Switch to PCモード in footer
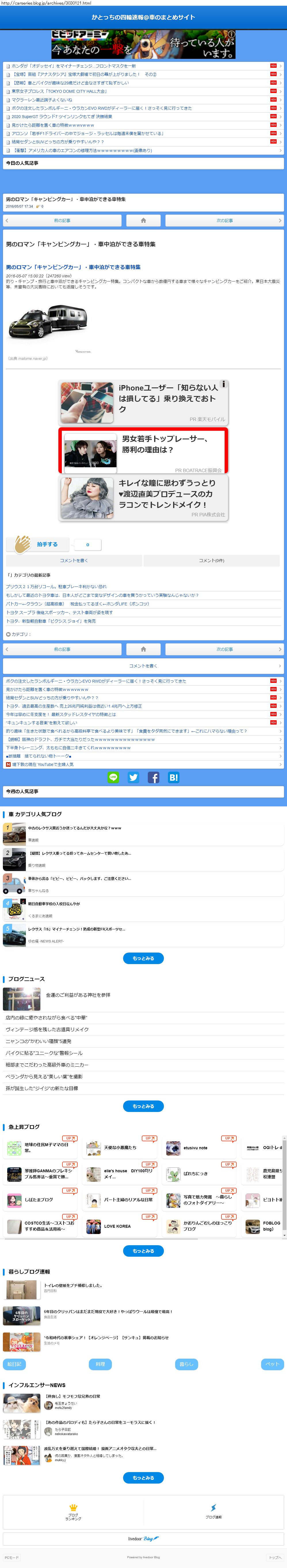The width and height of the screenshot is (287, 1568). coord(11,1558)
